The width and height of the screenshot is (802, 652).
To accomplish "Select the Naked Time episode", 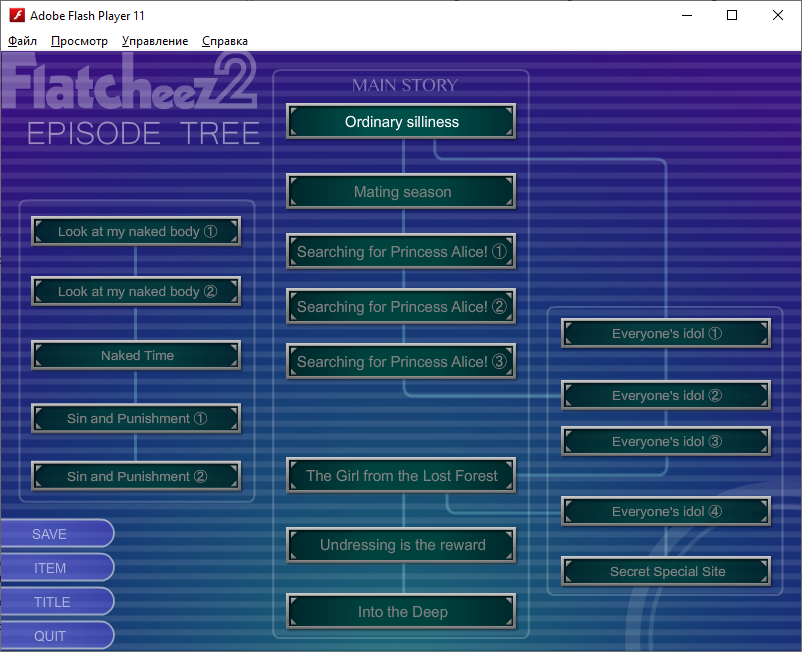I will 136,355.
